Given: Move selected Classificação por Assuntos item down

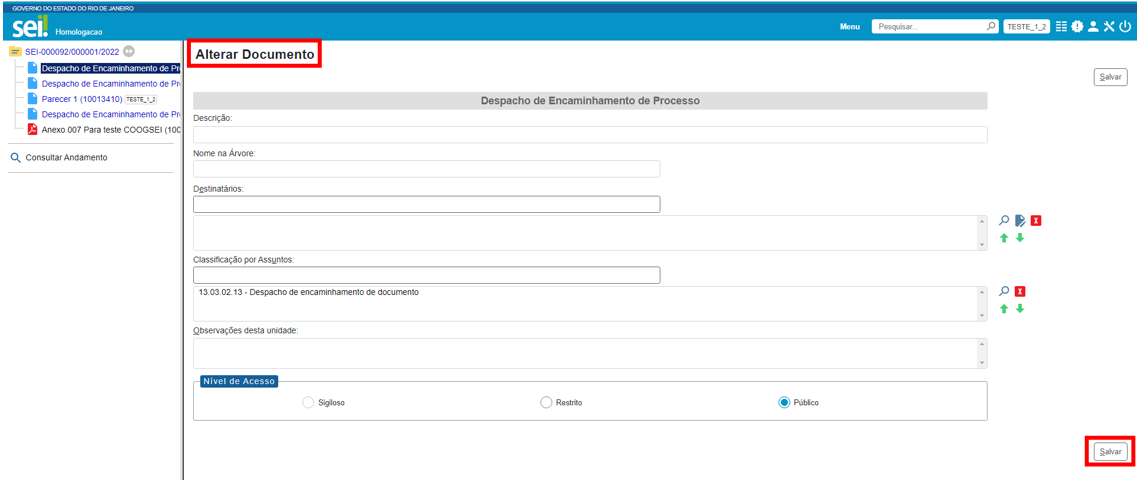Looking at the screenshot, I should [1020, 308].
